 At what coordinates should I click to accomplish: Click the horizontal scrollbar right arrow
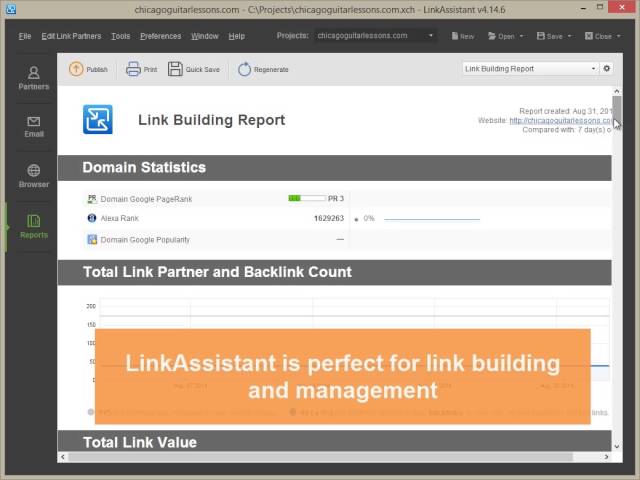coord(607,457)
